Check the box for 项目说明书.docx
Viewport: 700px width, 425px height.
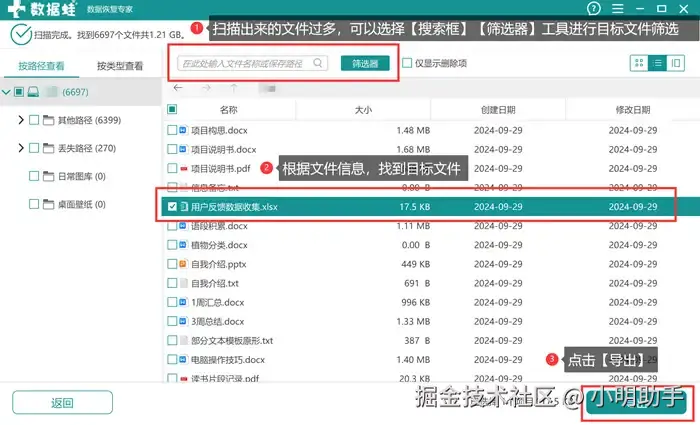click(172, 149)
